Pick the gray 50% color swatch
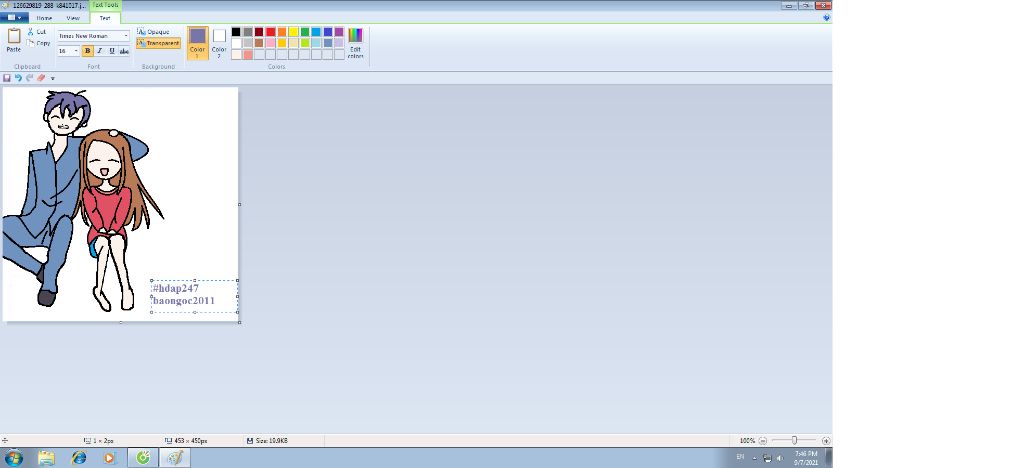The image size is (1024, 468). tap(248, 32)
